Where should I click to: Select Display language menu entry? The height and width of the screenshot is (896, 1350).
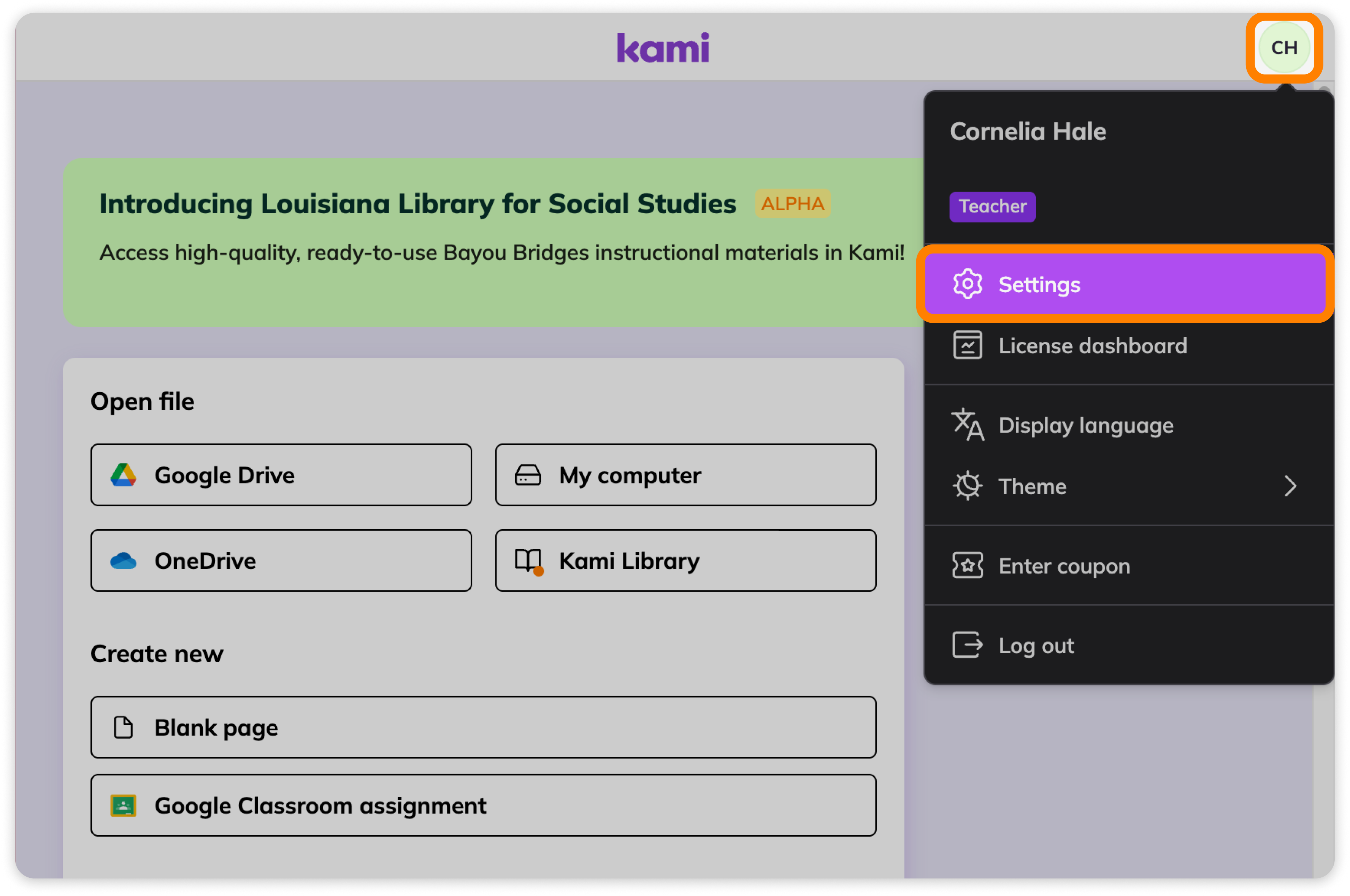1128,425
